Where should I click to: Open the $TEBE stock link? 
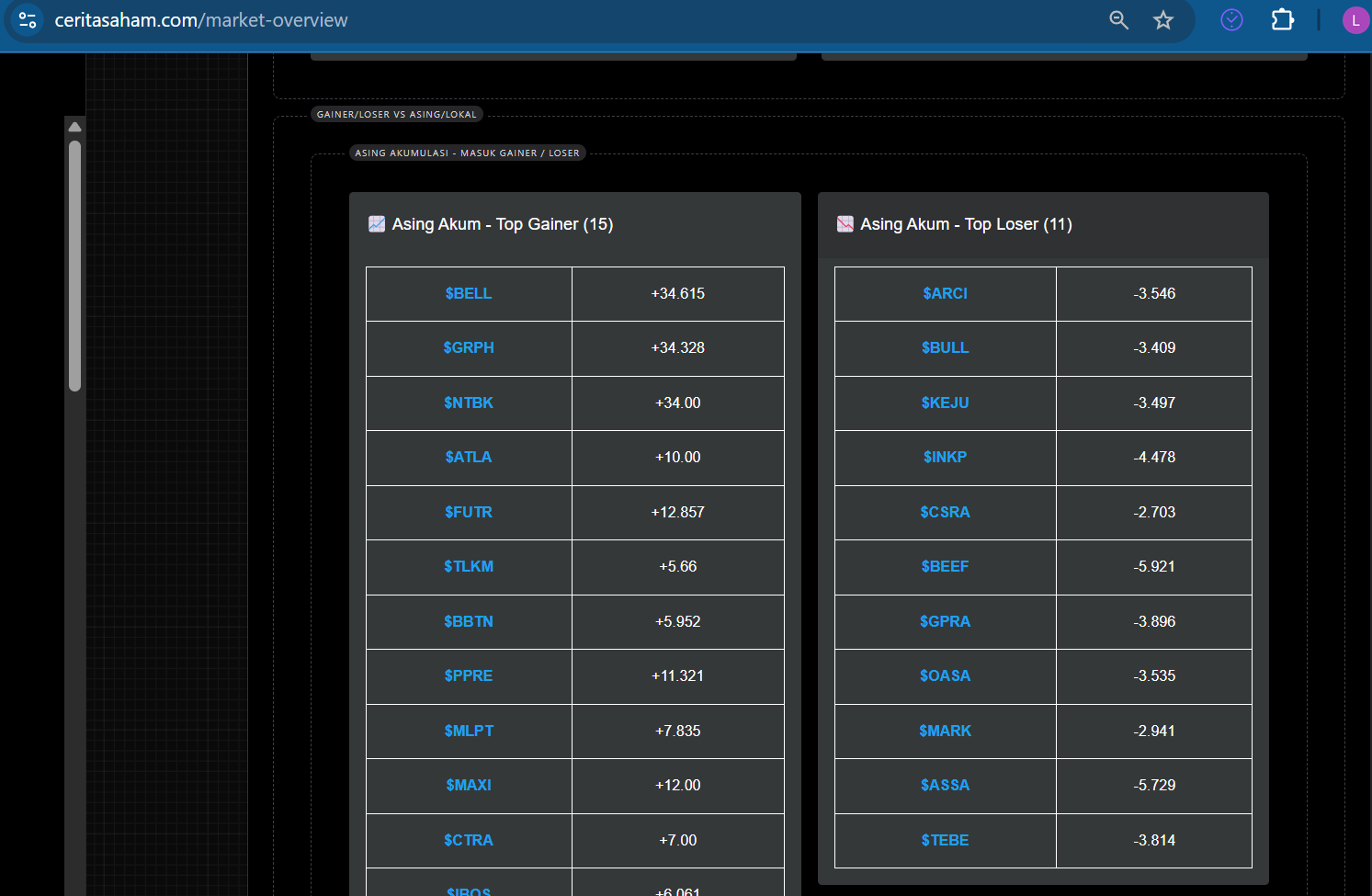946,841
